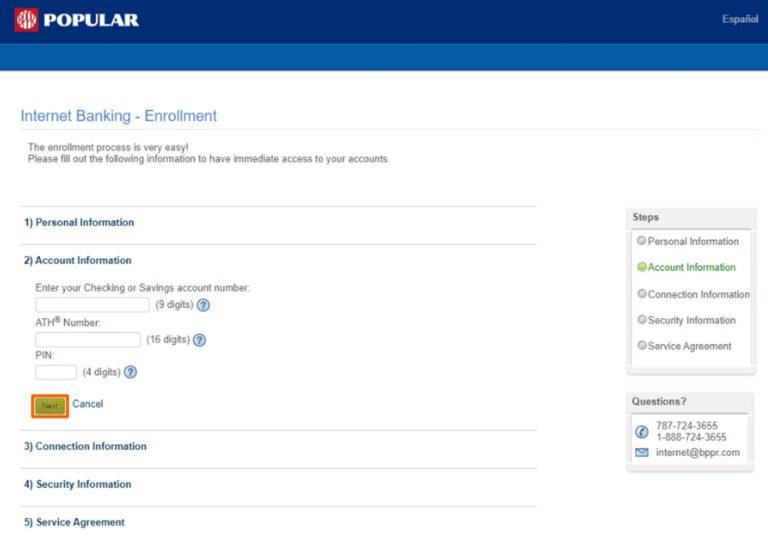
Task: Expand the 4) Security Information section
Action: point(78,484)
